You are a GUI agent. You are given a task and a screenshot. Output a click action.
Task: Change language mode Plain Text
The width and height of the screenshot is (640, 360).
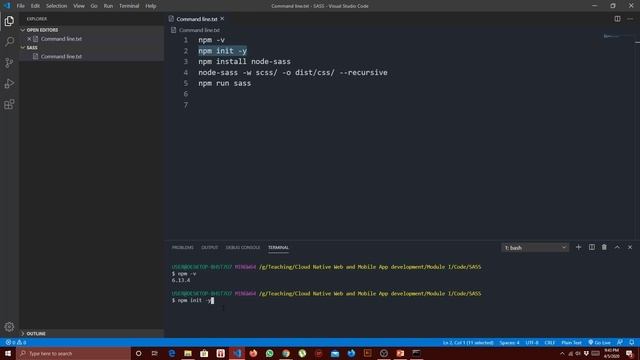tap(571, 342)
